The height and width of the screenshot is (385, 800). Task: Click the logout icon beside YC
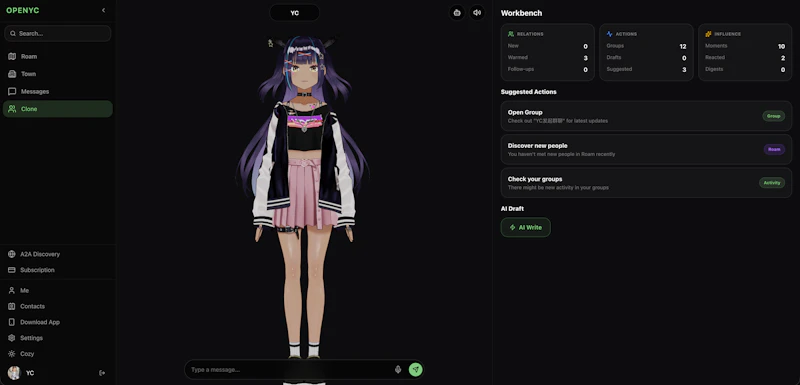(x=102, y=373)
